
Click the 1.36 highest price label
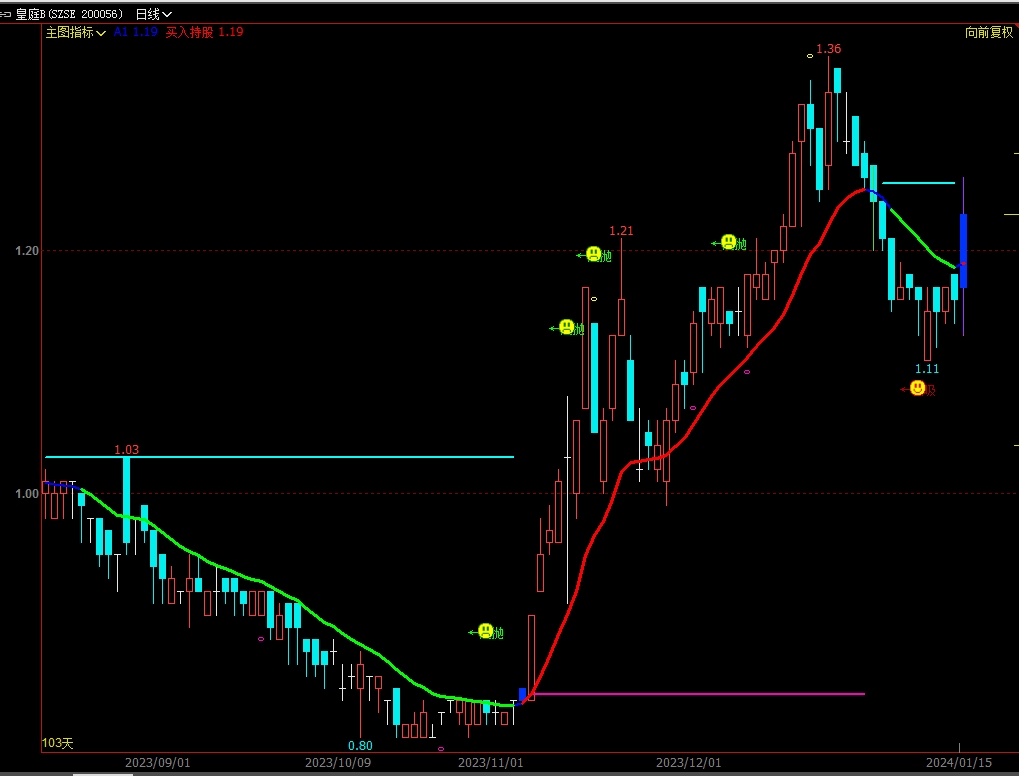(x=828, y=49)
